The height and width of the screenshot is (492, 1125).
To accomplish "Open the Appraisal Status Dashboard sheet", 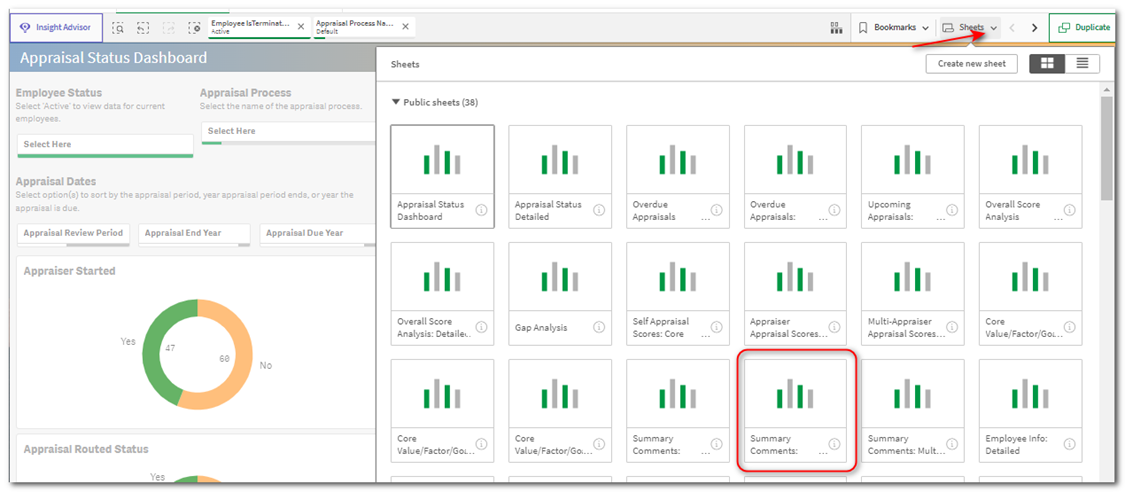I will [442, 176].
